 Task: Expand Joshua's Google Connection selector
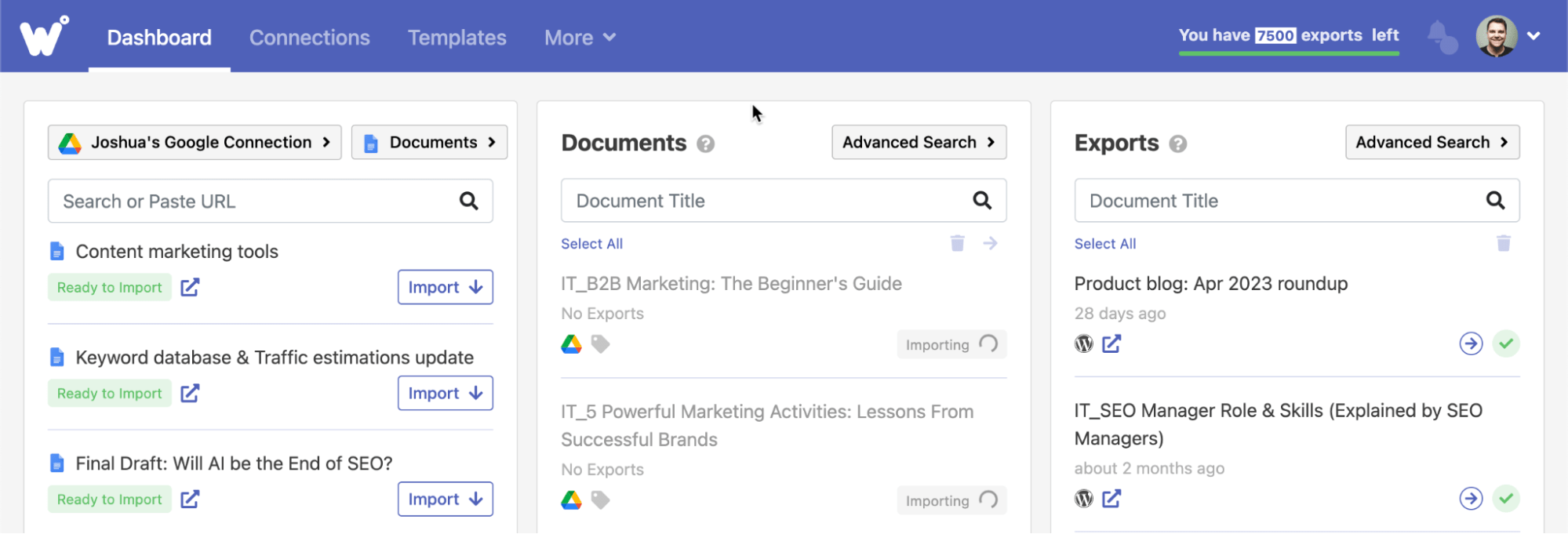tap(195, 143)
